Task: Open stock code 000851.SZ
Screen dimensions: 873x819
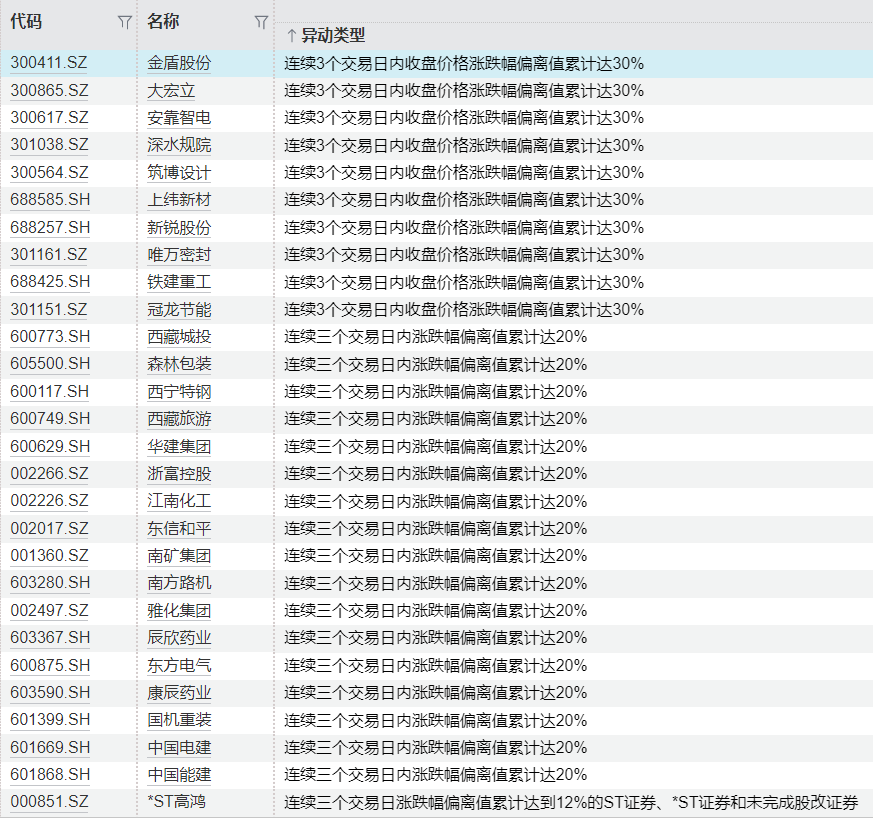Action: [x=50, y=802]
